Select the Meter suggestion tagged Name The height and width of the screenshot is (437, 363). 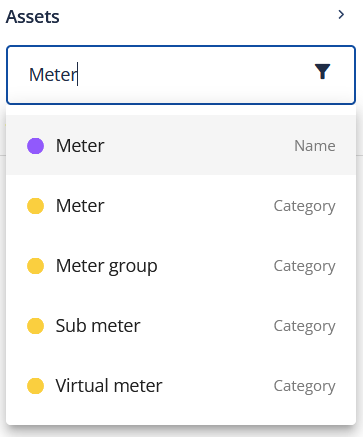pyautogui.click(x=181, y=145)
